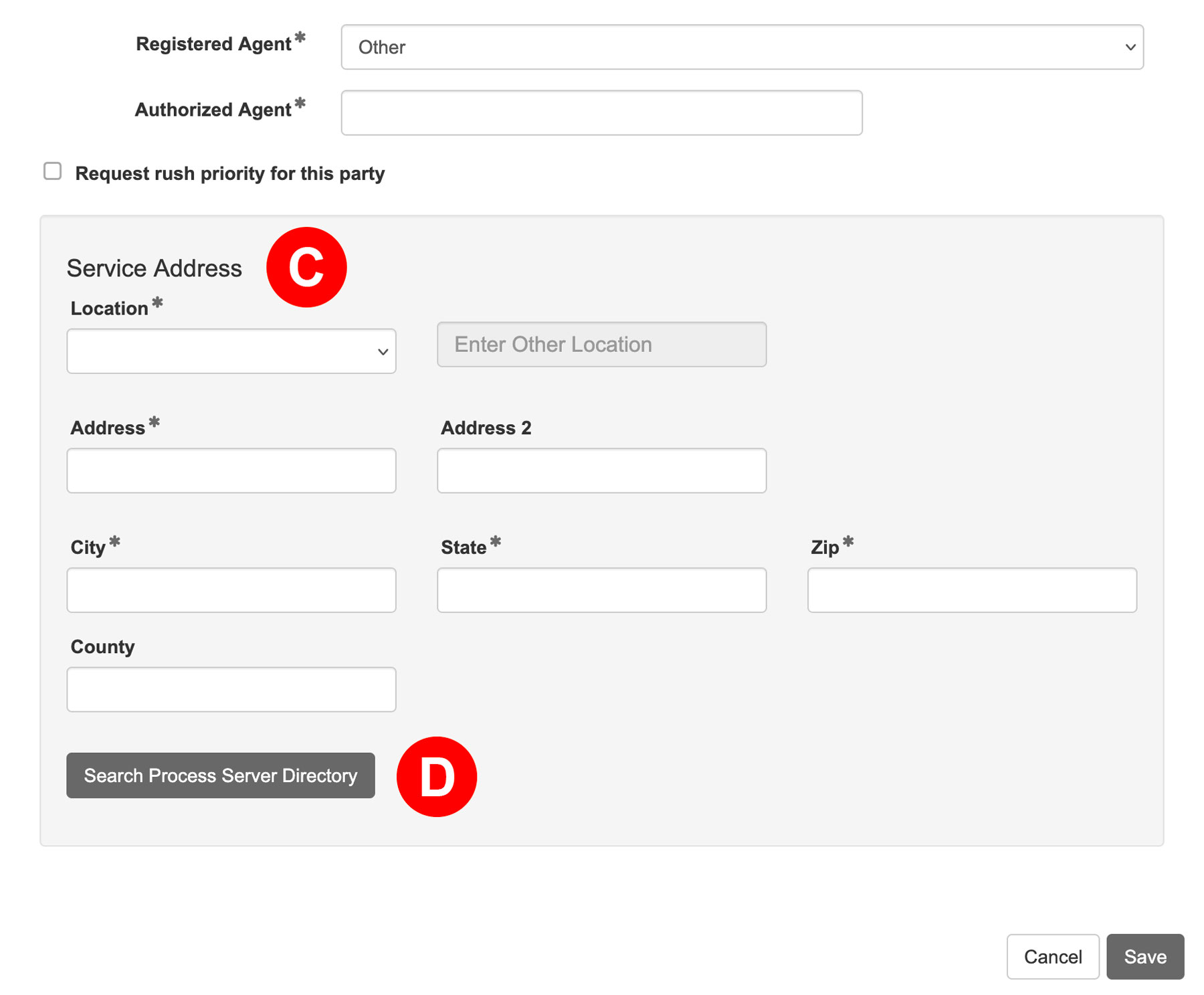Click the Enter Other Location field
Image resolution: width=1204 pixels, height=995 pixels.
[601, 345]
